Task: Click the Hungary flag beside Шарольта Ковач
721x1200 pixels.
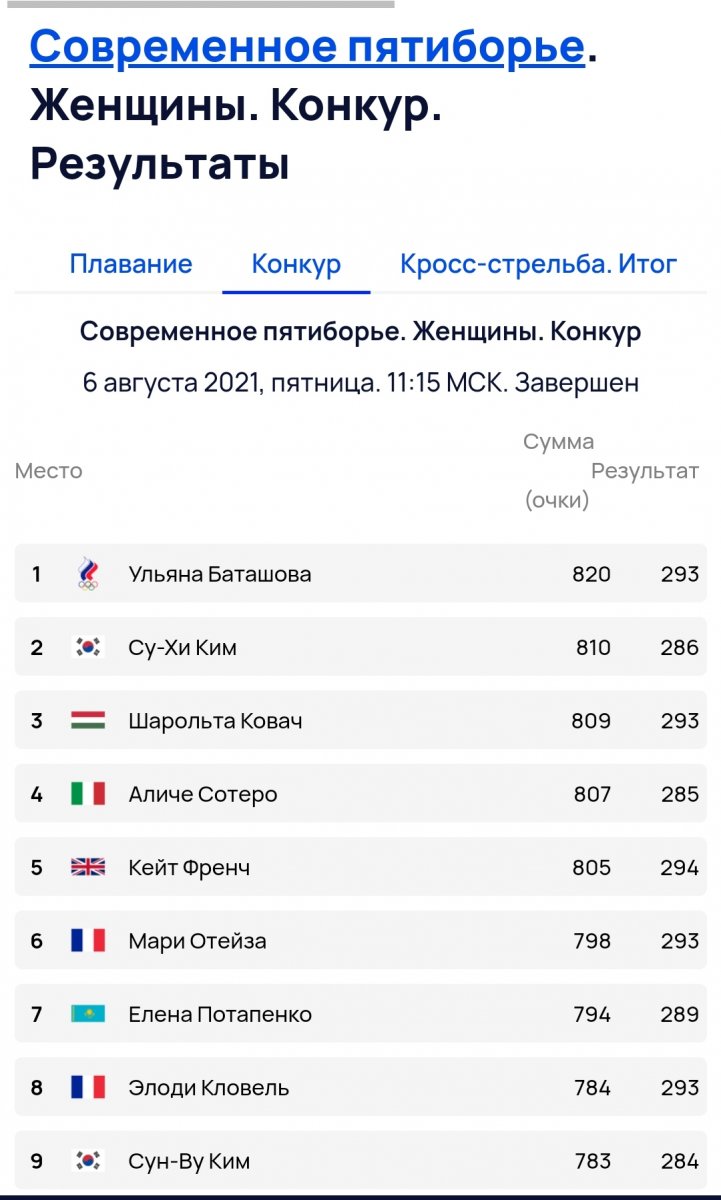Action: point(88,721)
